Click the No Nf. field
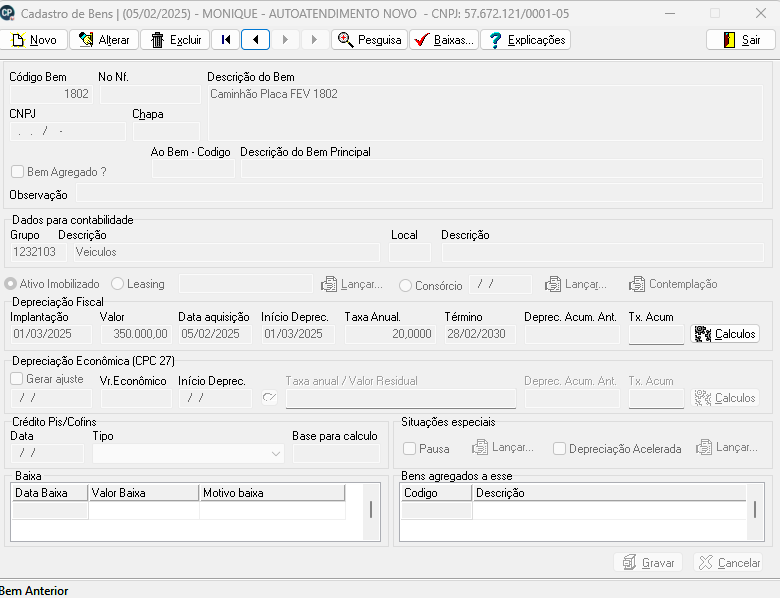Screen dimensions: 780x598 (150, 94)
